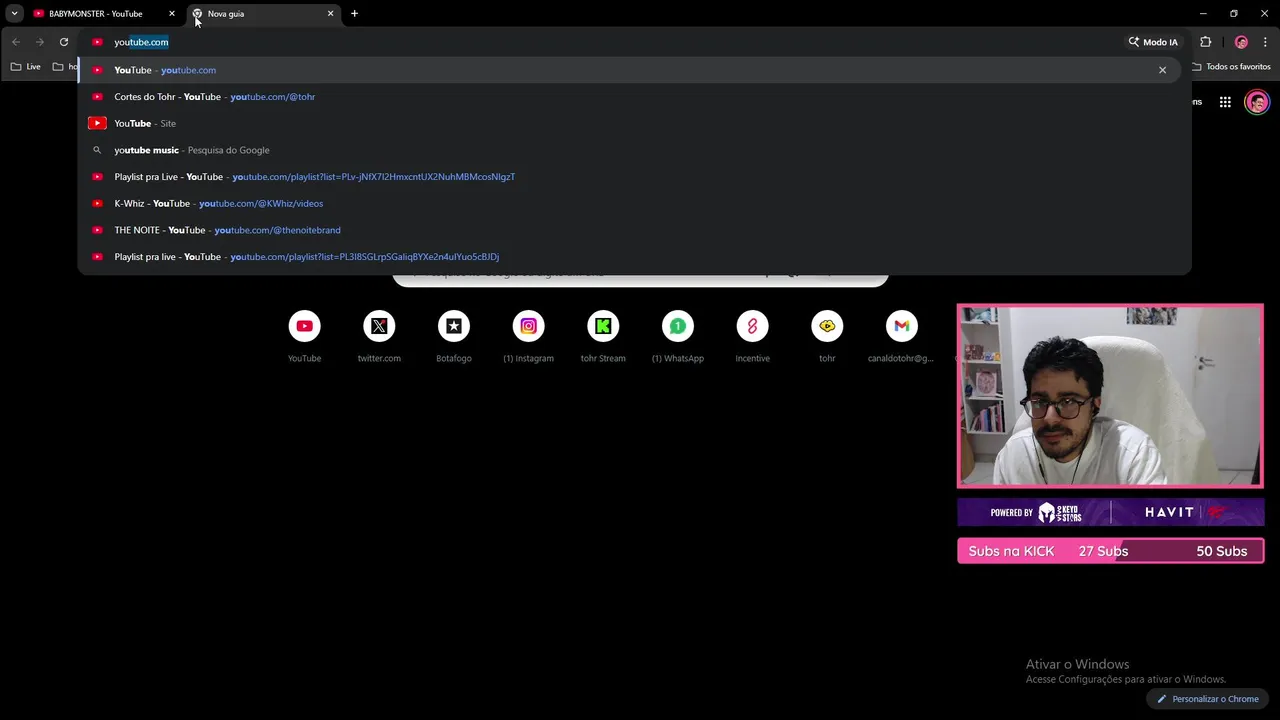Click the address bar text youtube.com
Image resolution: width=1280 pixels, height=720 pixels.
coord(141,42)
